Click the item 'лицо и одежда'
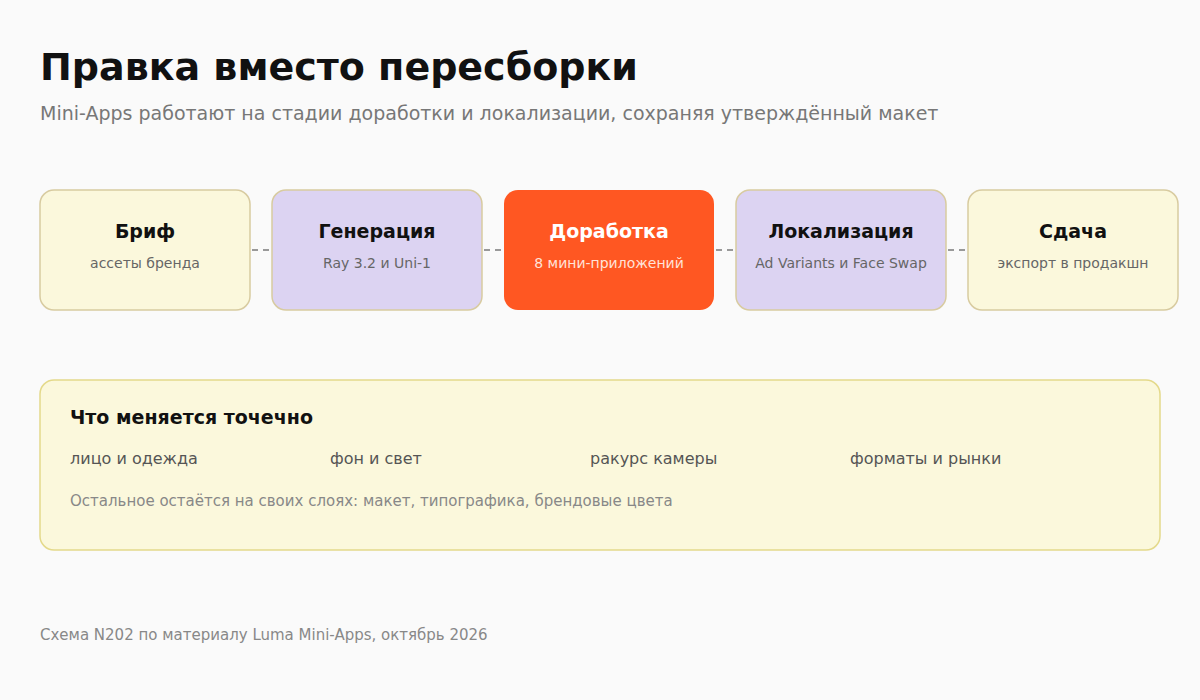This screenshot has height=700, width=1200. [134, 459]
